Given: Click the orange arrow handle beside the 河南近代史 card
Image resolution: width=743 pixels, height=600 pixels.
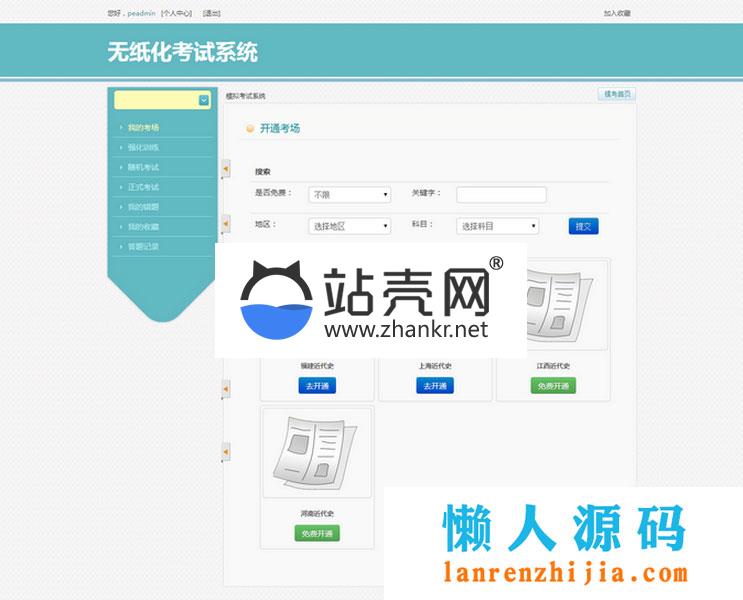Looking at the screenshot, I should pyautogui.click(x=226, y=452).
